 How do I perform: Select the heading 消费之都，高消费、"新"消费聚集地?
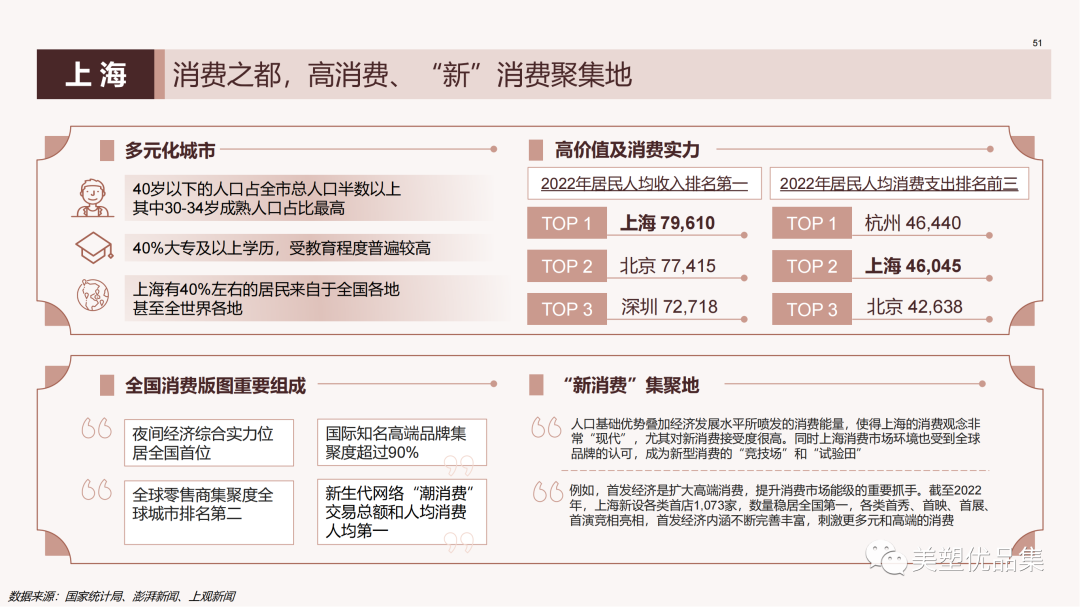402,74
